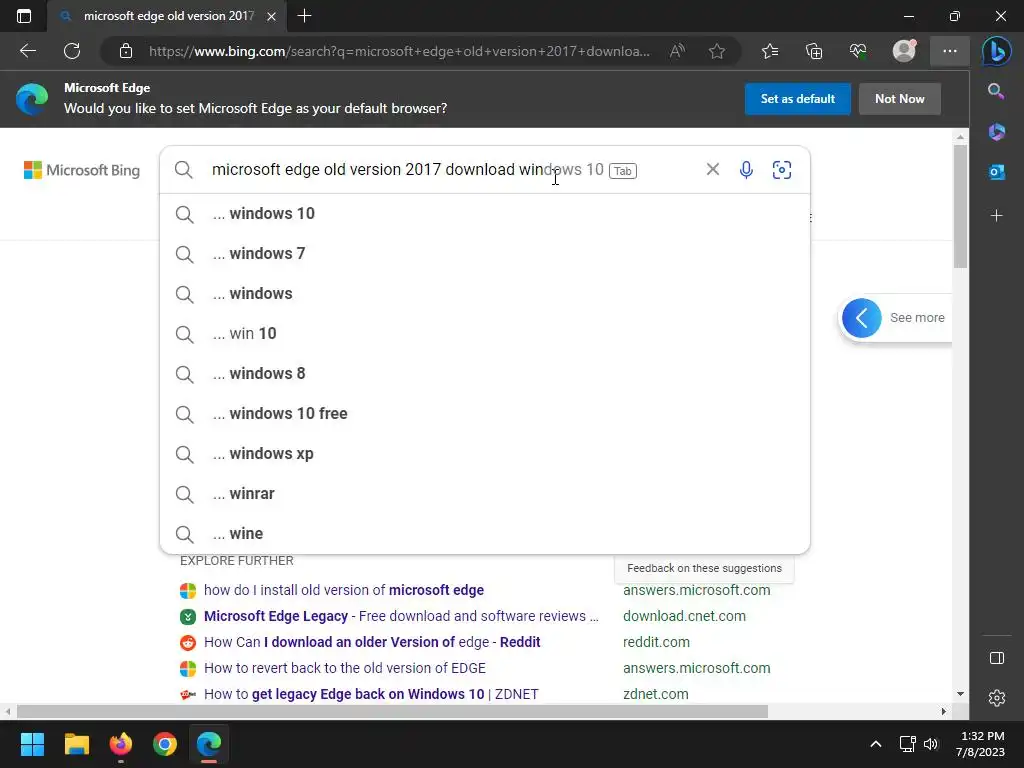Open how do I install old version link

pyautogui.click(x=344, y=590)
